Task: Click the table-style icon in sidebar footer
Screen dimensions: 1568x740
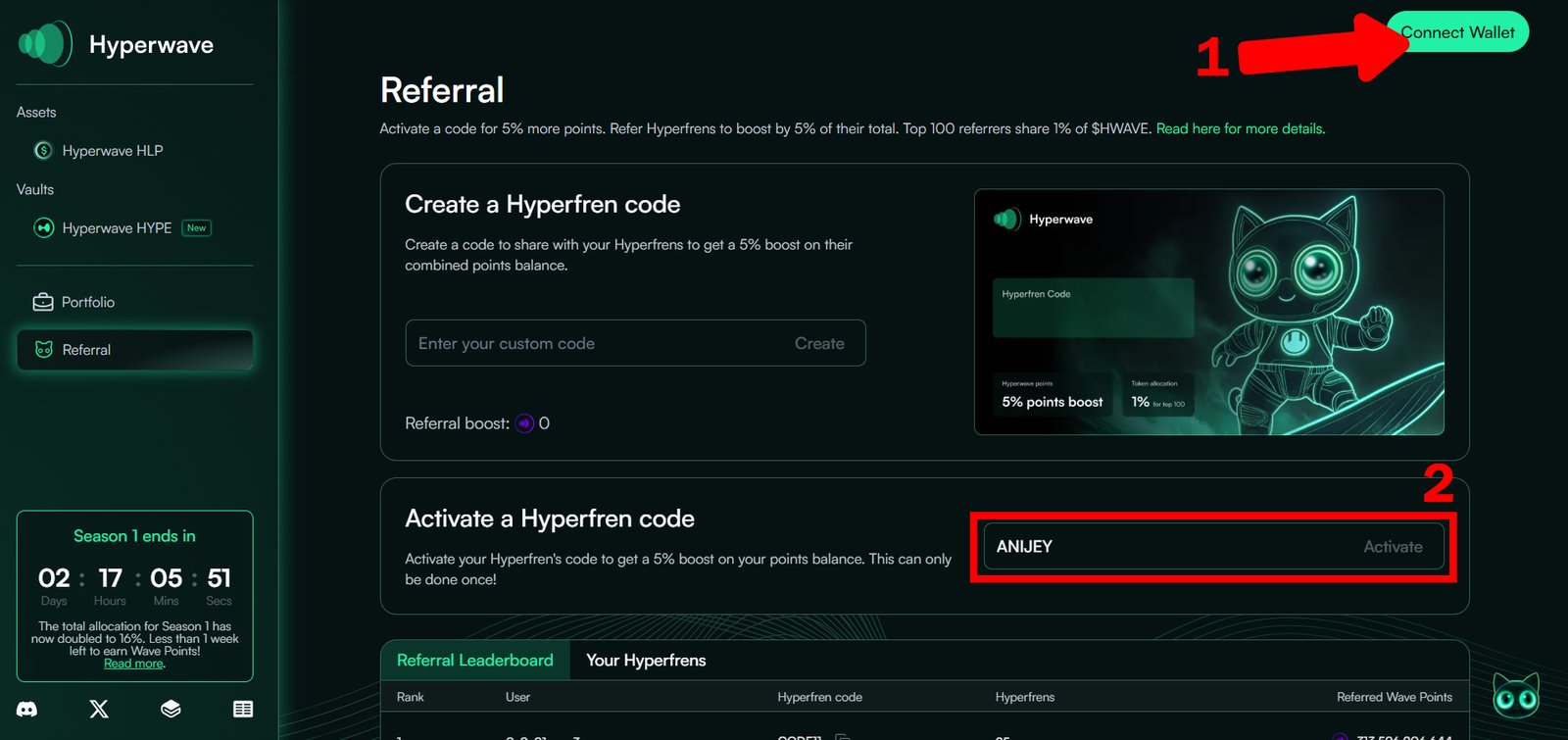Action: [x=243, y=709]
